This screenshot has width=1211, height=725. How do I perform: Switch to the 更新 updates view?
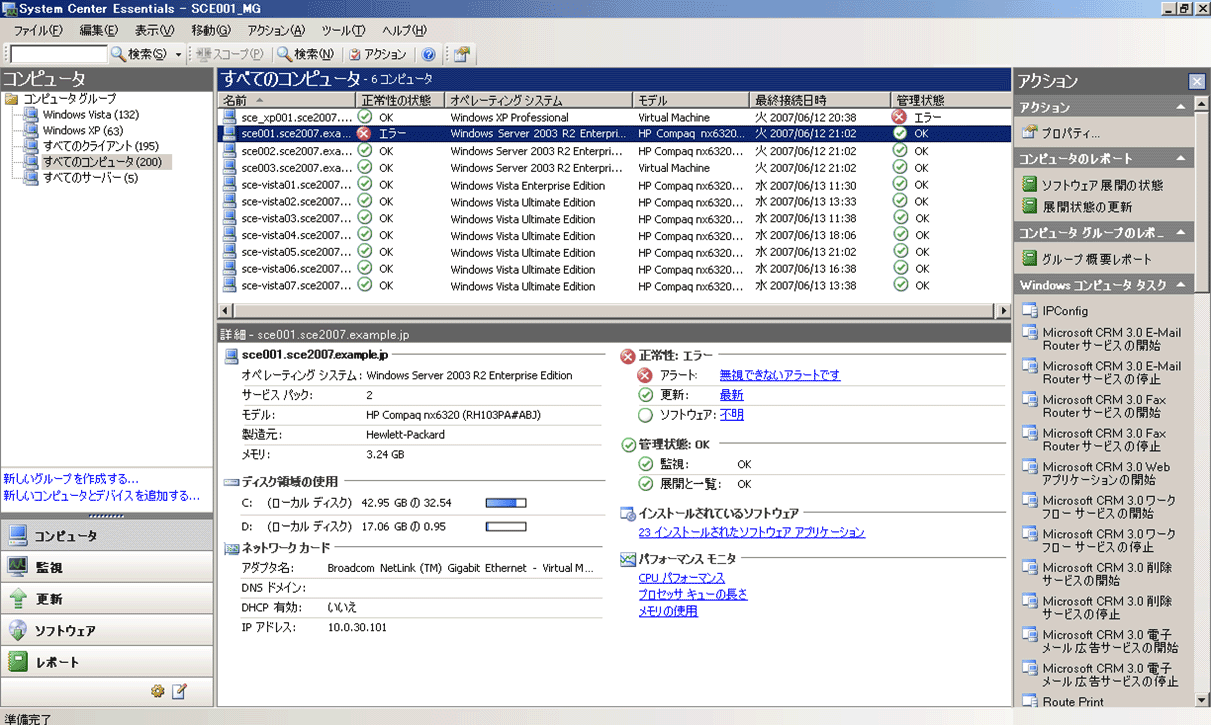(x=106, y=599)
